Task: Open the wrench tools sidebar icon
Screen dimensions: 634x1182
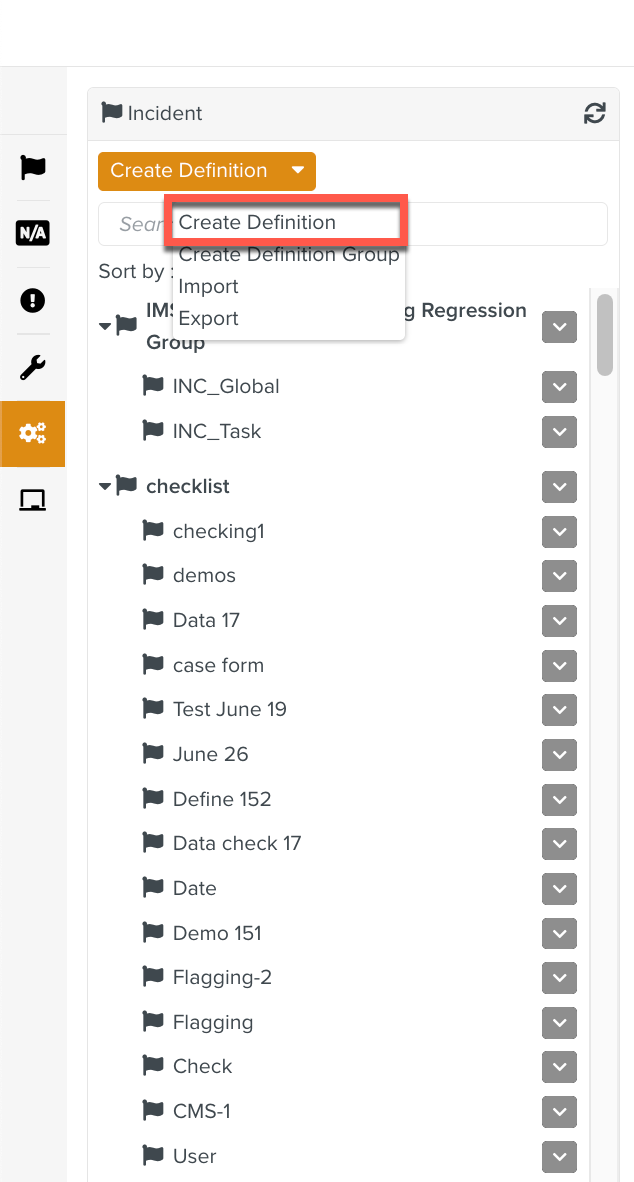Action: click(33, 367)
